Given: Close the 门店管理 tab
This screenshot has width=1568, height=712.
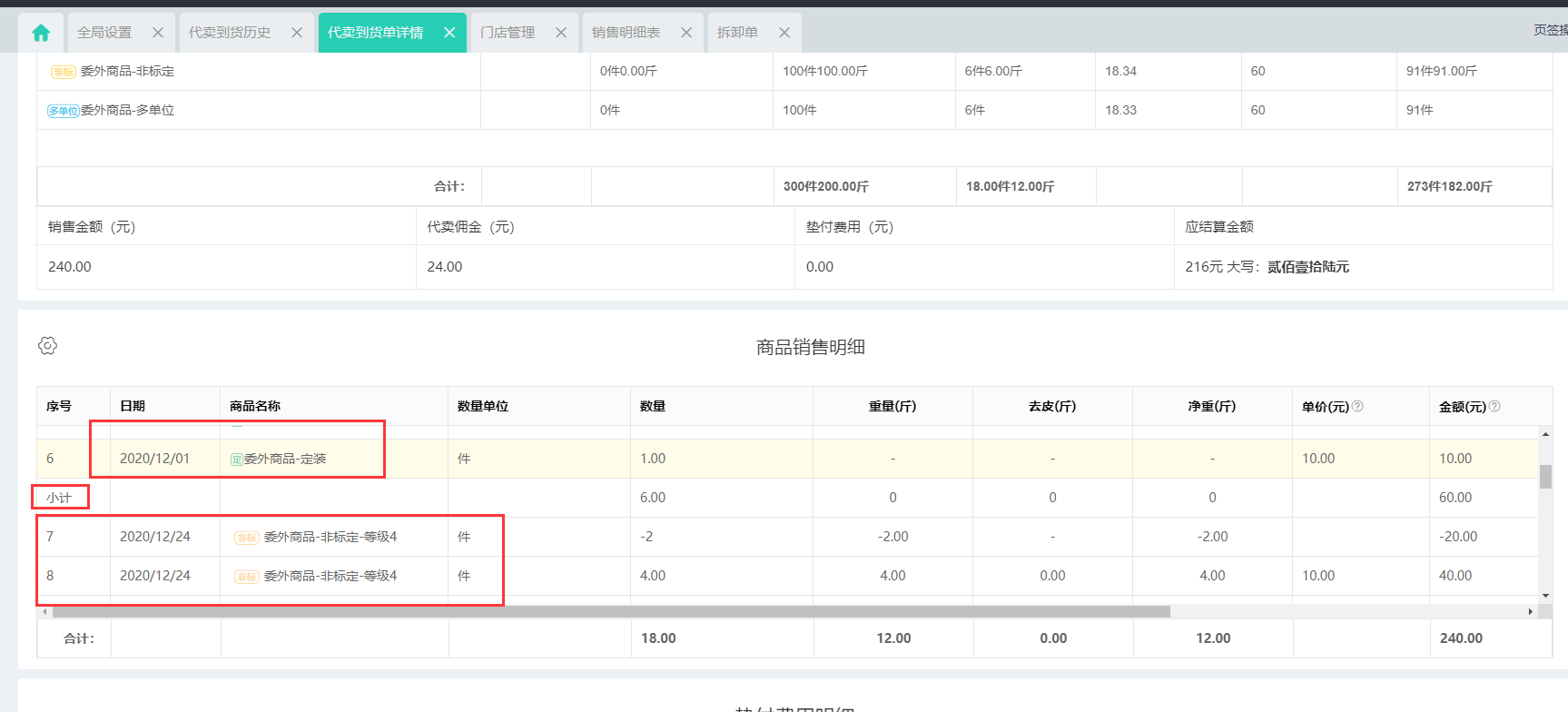Looking at the screenshot, I should click(x=561, y=33).
